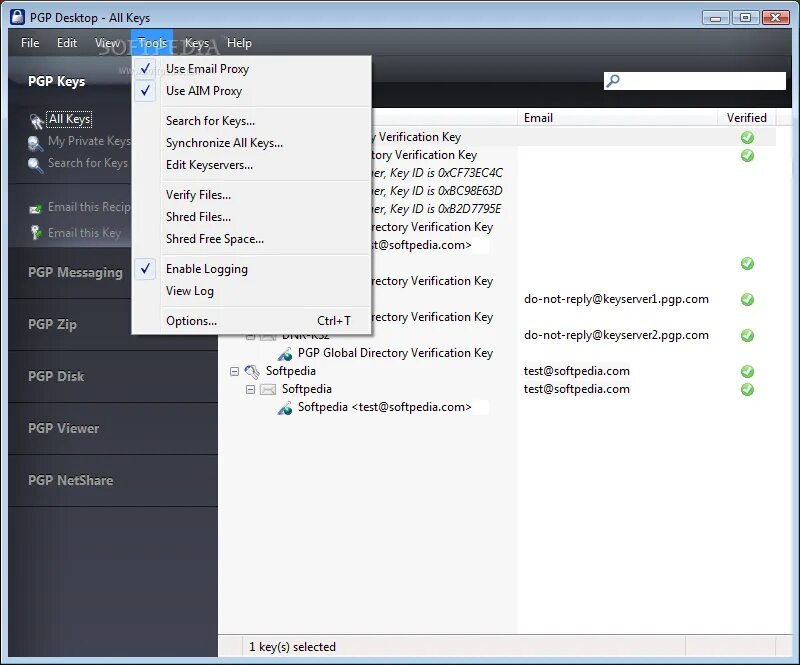Click the Search for Keys magnifier icon in sidebar
Image resolution: width=800 pixels, height=665 pixels.
click(35, 165)
